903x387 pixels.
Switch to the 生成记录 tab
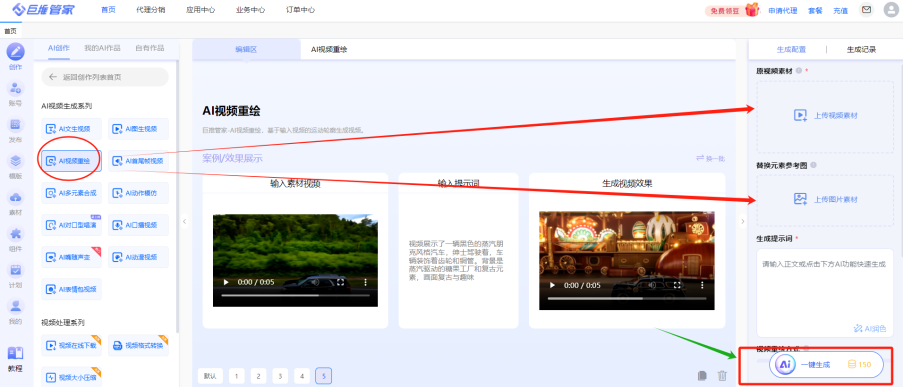[x=861, y=50]
